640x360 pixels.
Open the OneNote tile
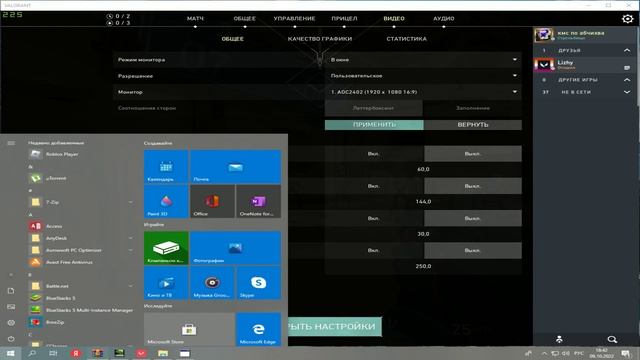[x=258, y=201]
